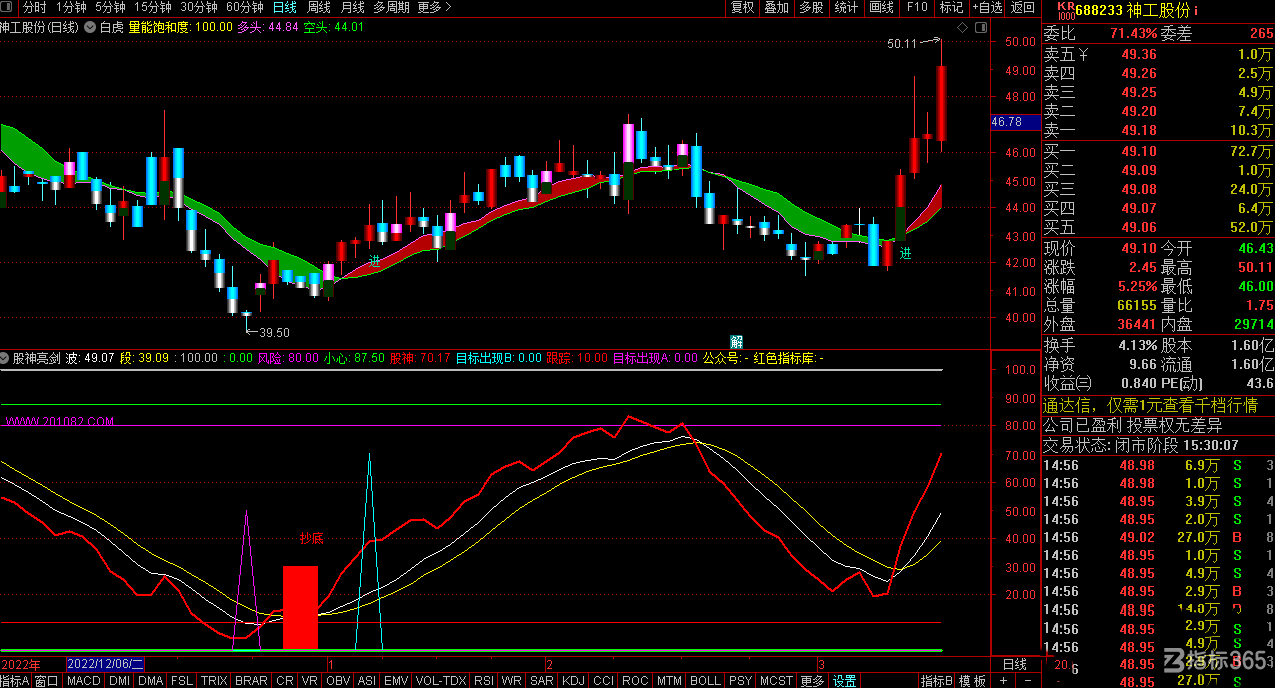Switch to 周线 weekly chart

[x=318, y=7]
